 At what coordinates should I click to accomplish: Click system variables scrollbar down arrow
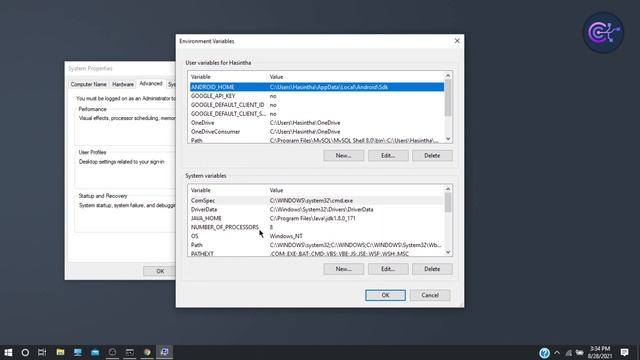[448, 253]
